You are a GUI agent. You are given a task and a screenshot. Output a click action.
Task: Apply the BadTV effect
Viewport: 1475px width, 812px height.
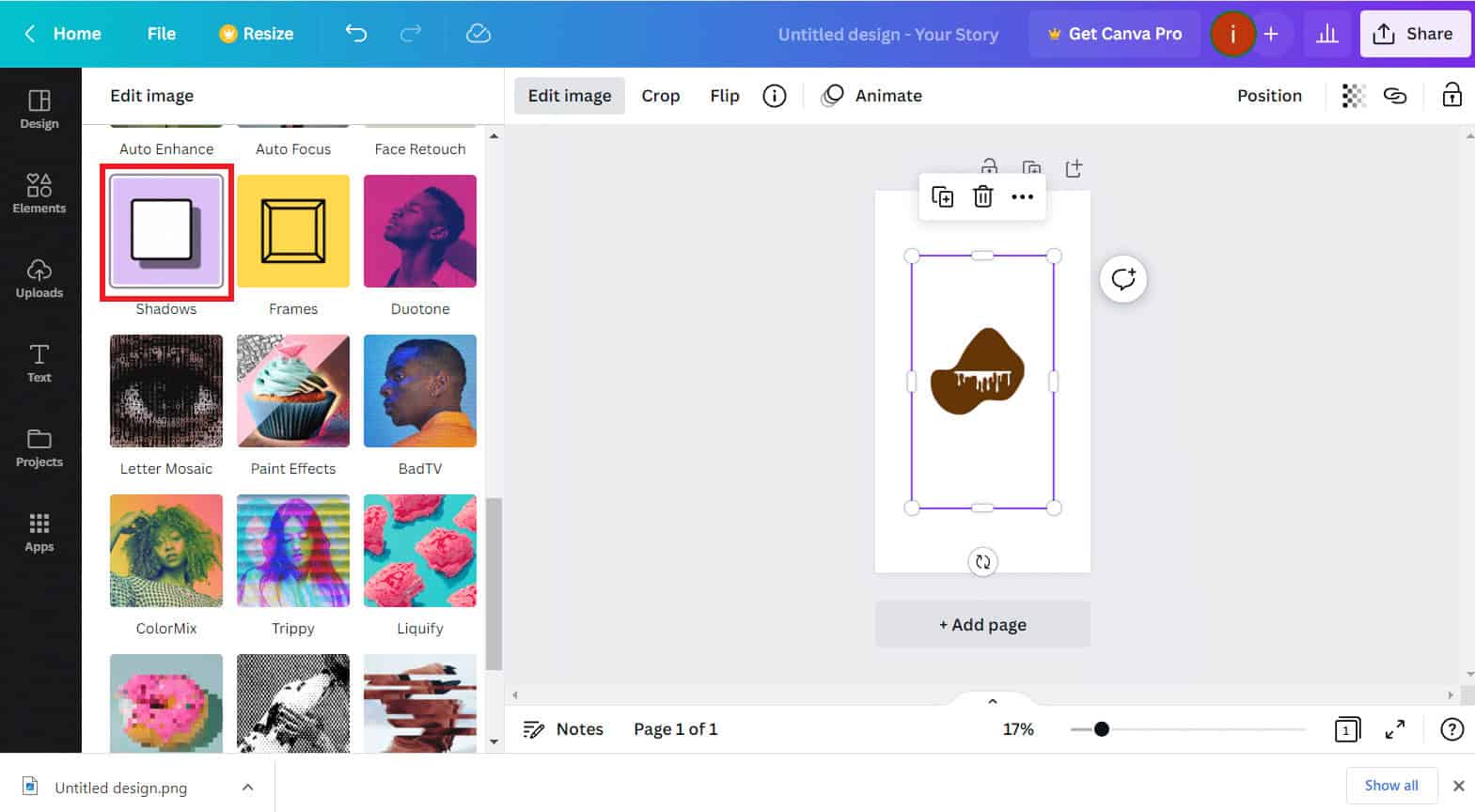coord(420,391)
